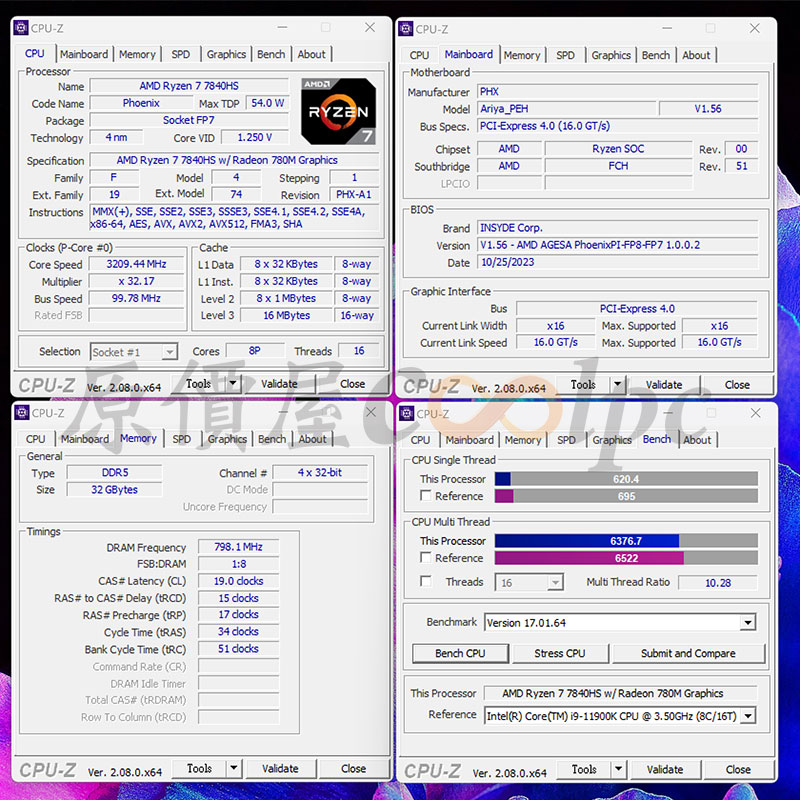800x800 pixels.
Task: Click the multi-thread Reference bar showing 6522
Action: 626,558
